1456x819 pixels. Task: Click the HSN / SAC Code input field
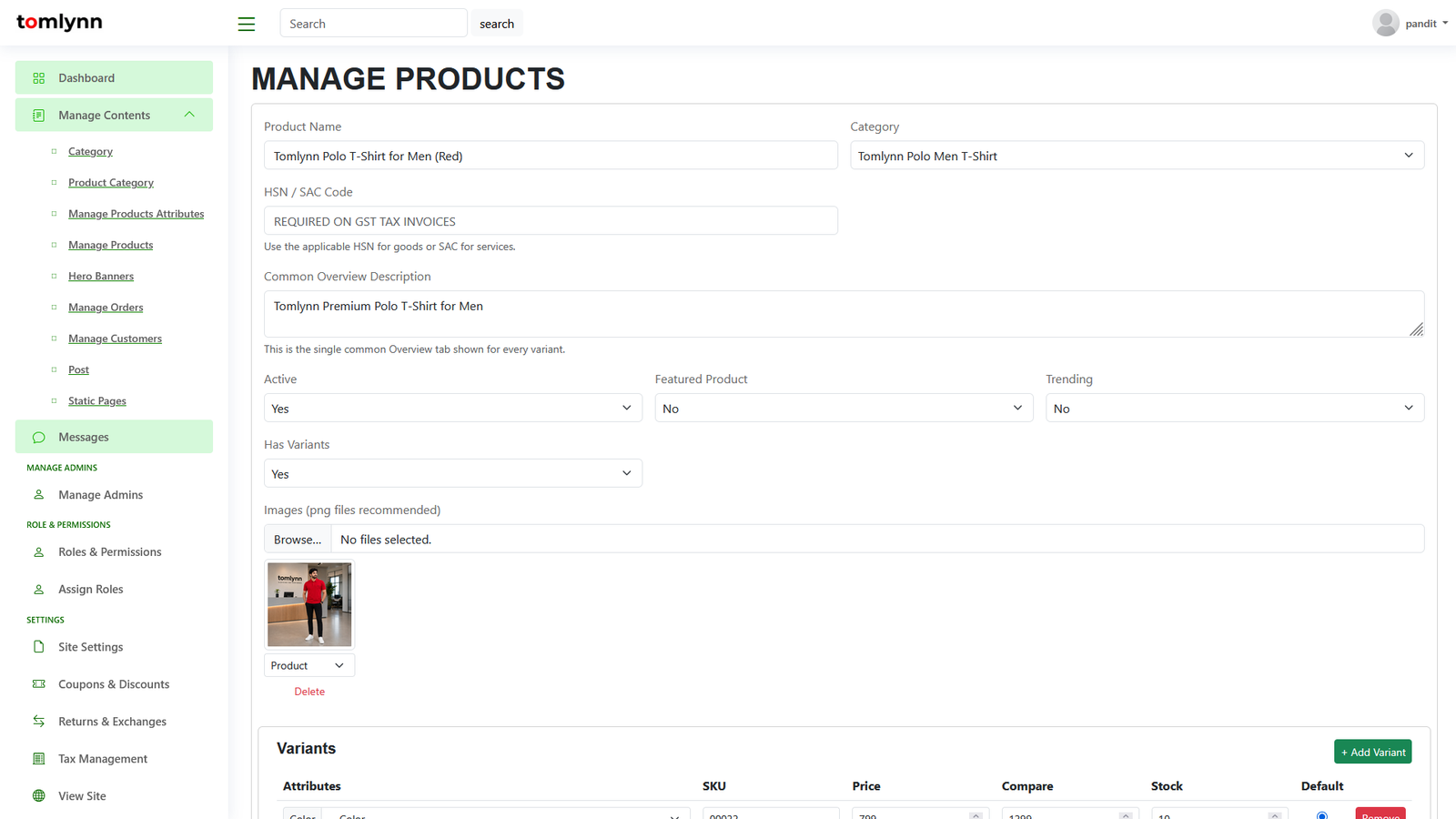coord(551,221)
